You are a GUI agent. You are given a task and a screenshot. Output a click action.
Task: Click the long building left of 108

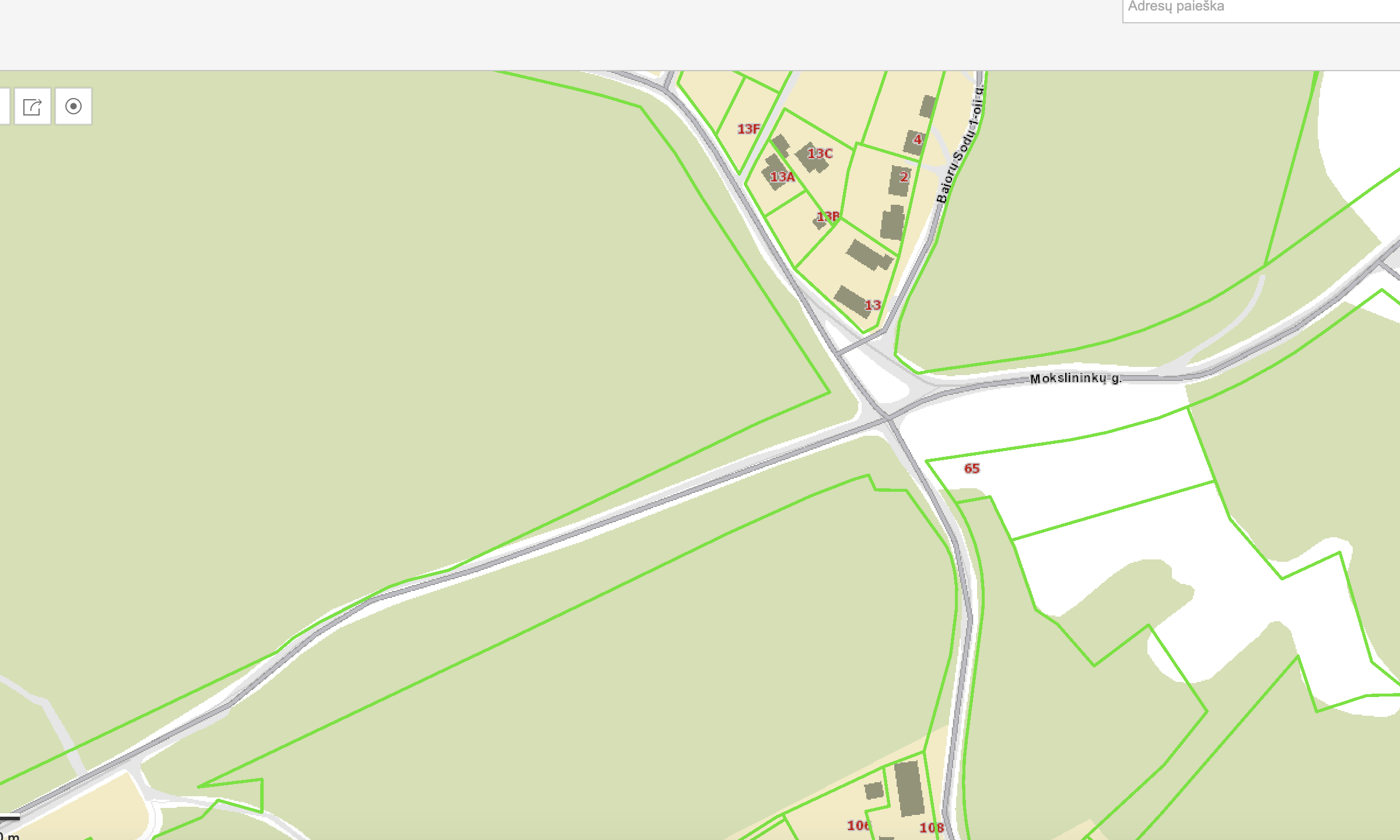click(909, 789)
